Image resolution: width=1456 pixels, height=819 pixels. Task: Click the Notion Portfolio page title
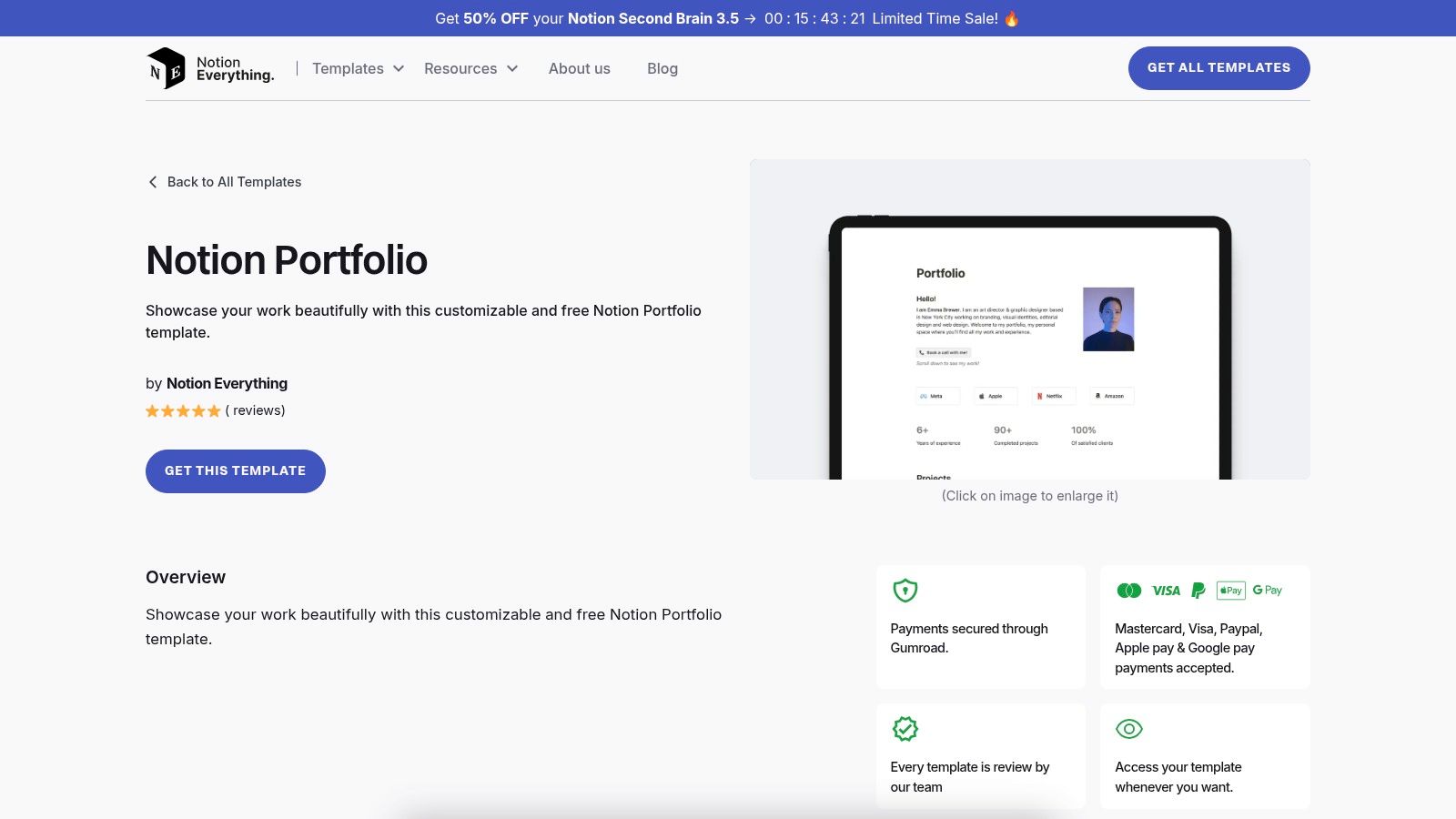[x=287, y=260]
